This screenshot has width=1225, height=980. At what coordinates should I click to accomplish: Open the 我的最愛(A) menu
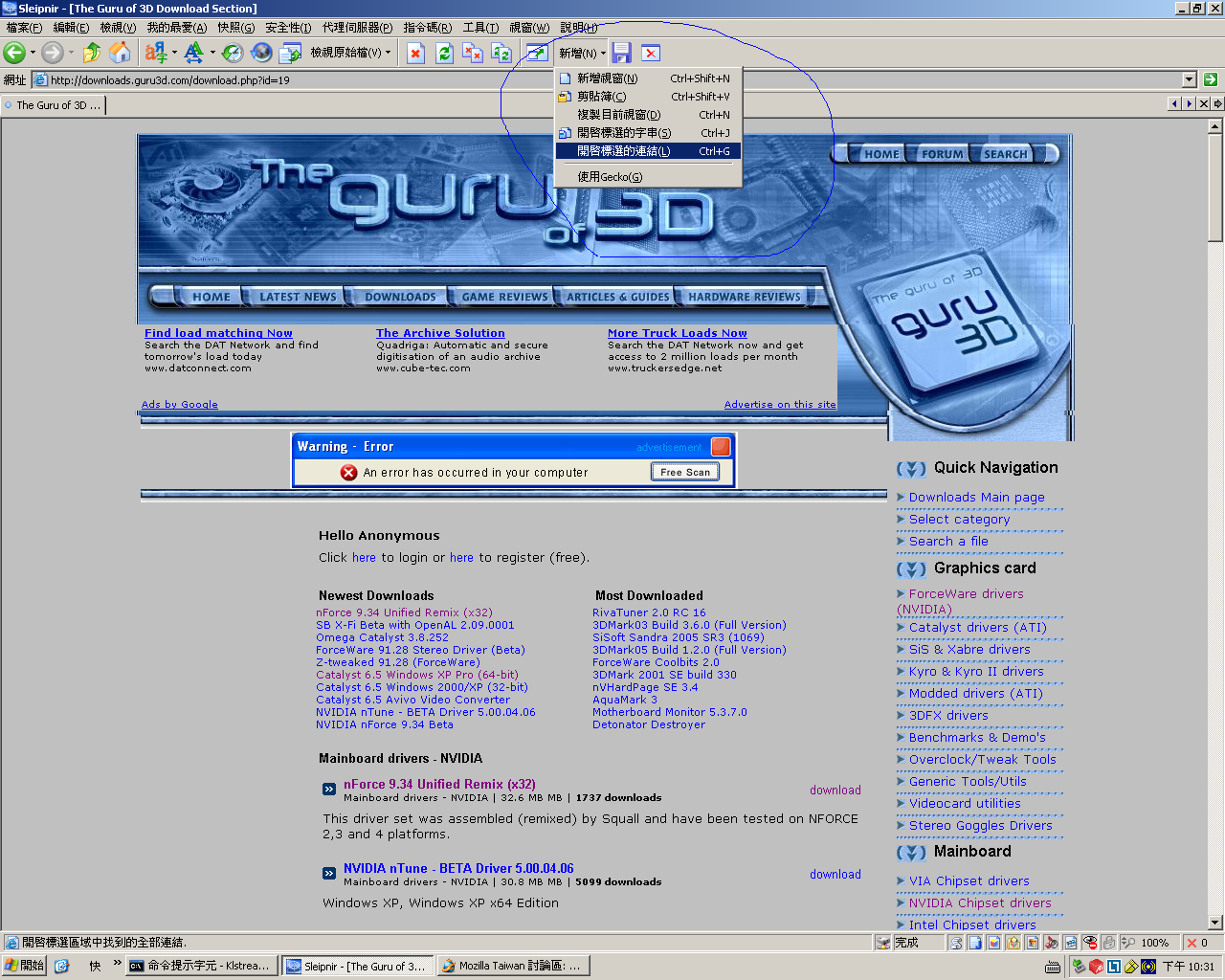(176, 28)
